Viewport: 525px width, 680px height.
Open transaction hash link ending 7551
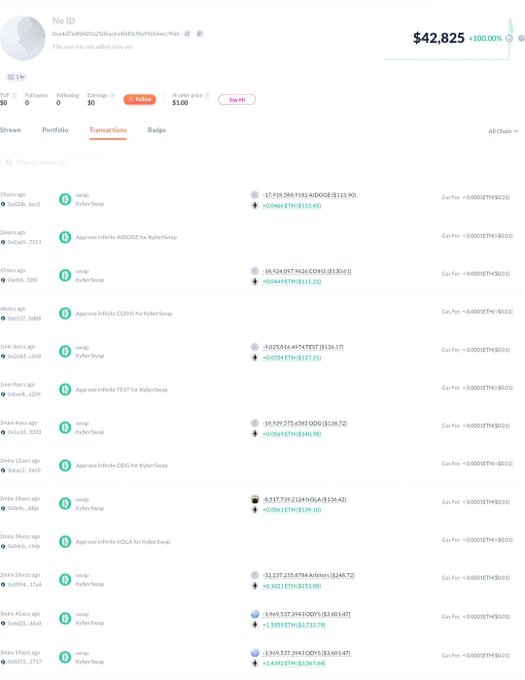point(24,242)
